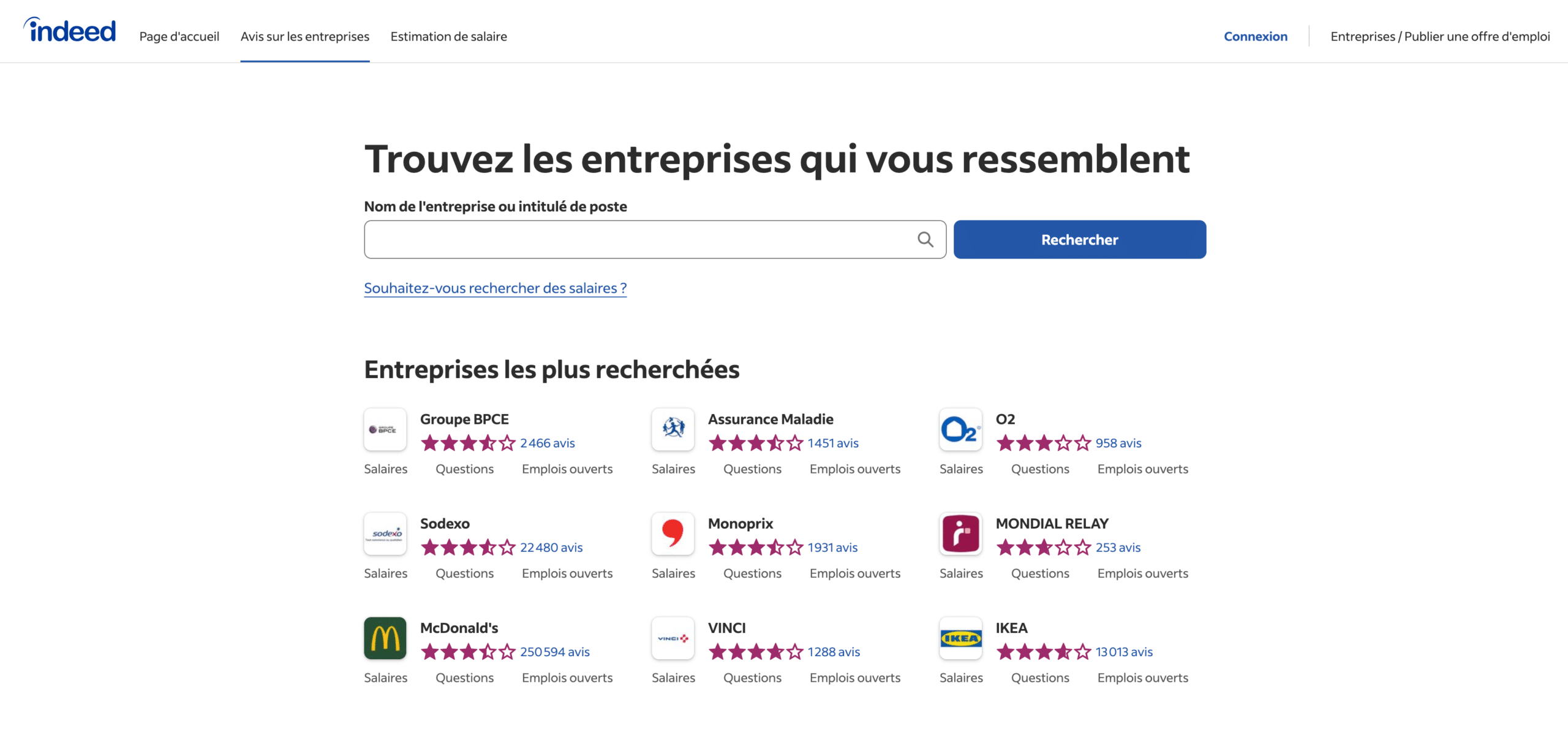Viewport: 1568px width, 729px height.
Task: View 22 480 avis for Sodexo
Action: (x=551, y=547)
